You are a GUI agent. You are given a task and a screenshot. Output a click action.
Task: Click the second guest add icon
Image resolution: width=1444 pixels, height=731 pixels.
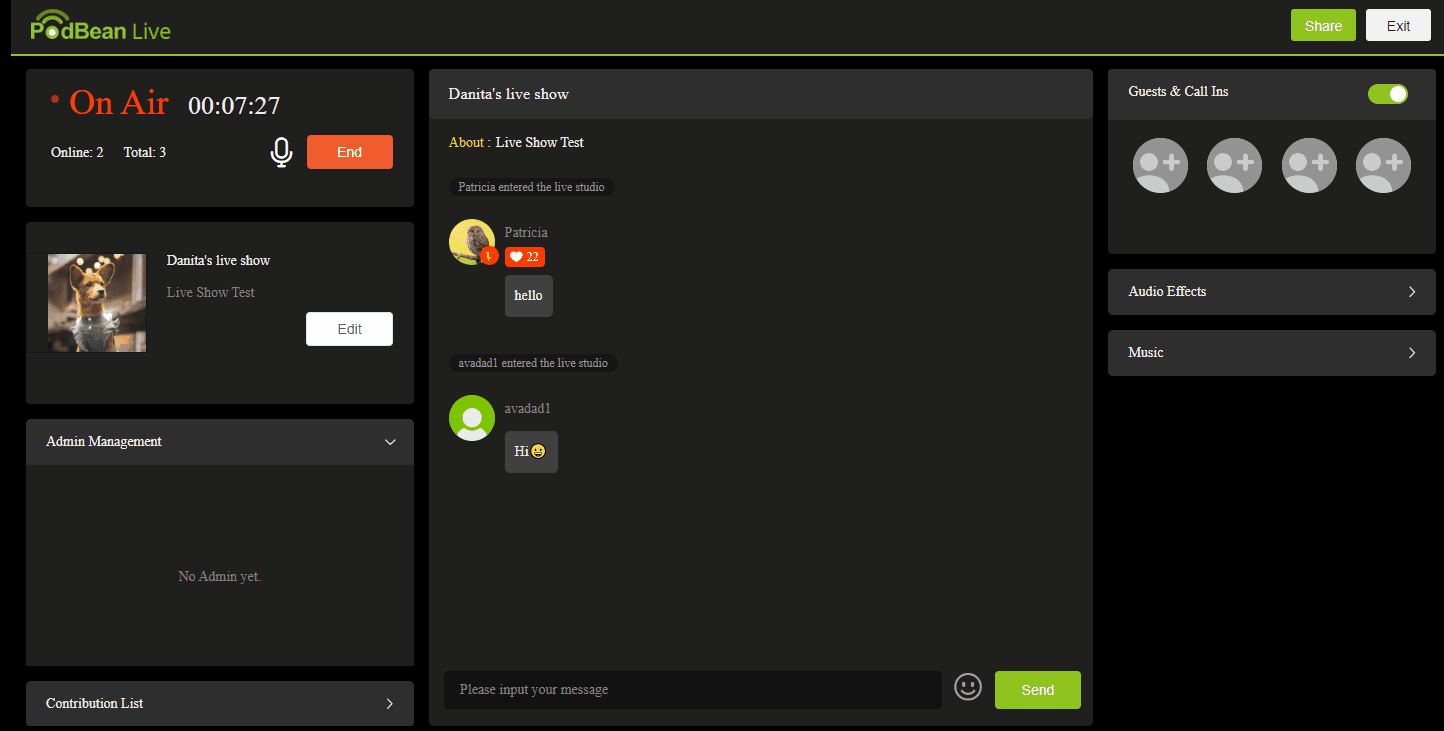click(1234, 165)
